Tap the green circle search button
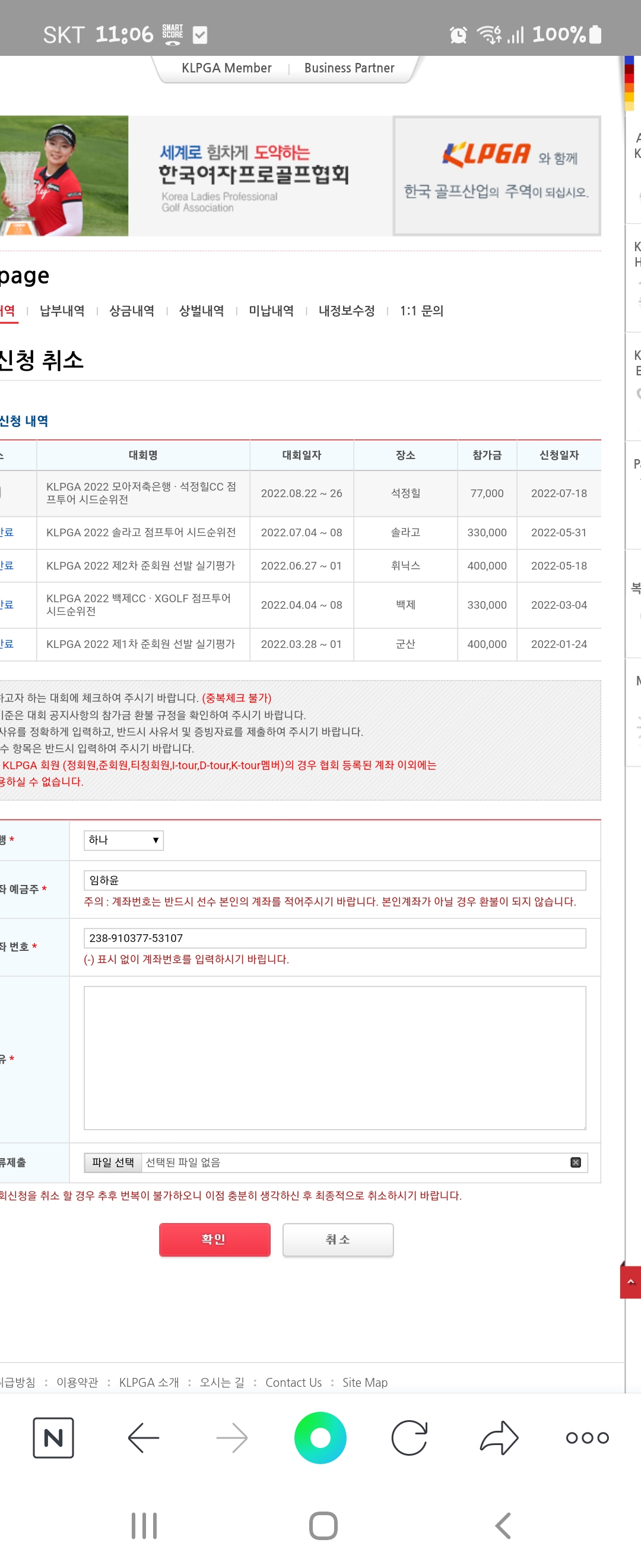This screenshot has height=1568, width=641. pyautogui.click(x=320, y=1437)
